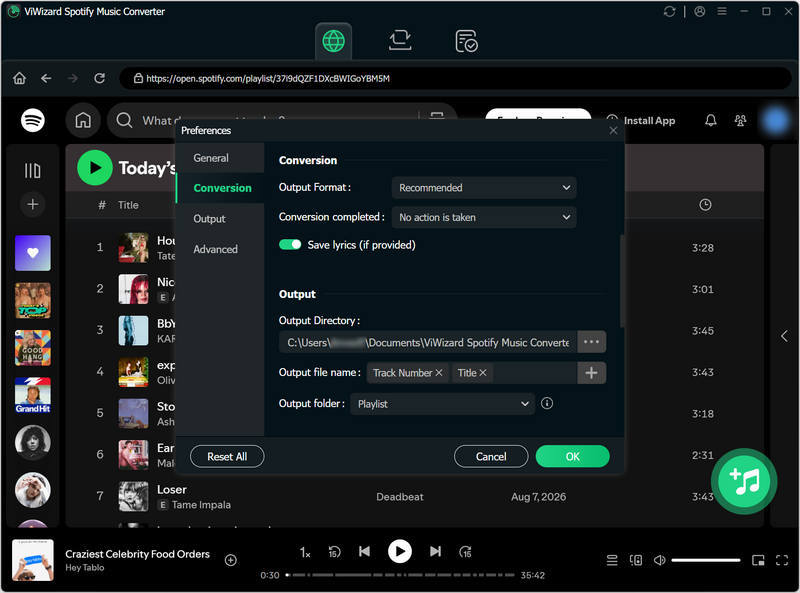
Task: Open the account icon in title bar
Action: 699,11
